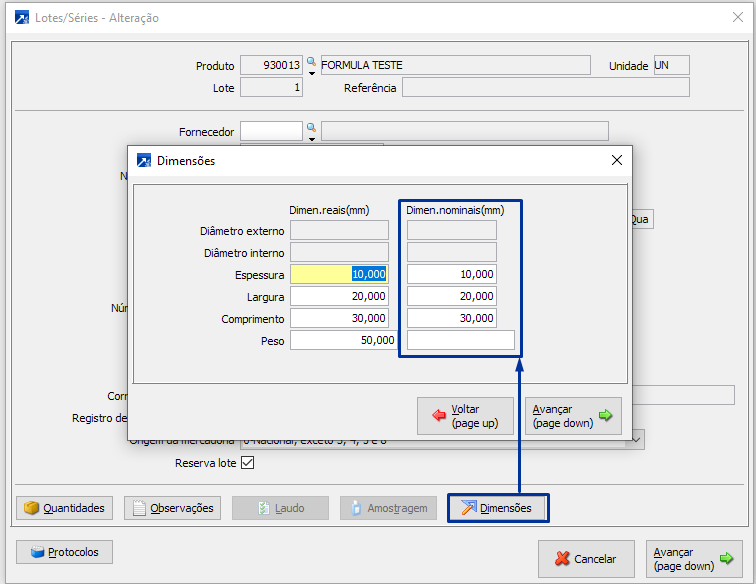Click the Diâmetro interno real field

click(x=339, y=252)
